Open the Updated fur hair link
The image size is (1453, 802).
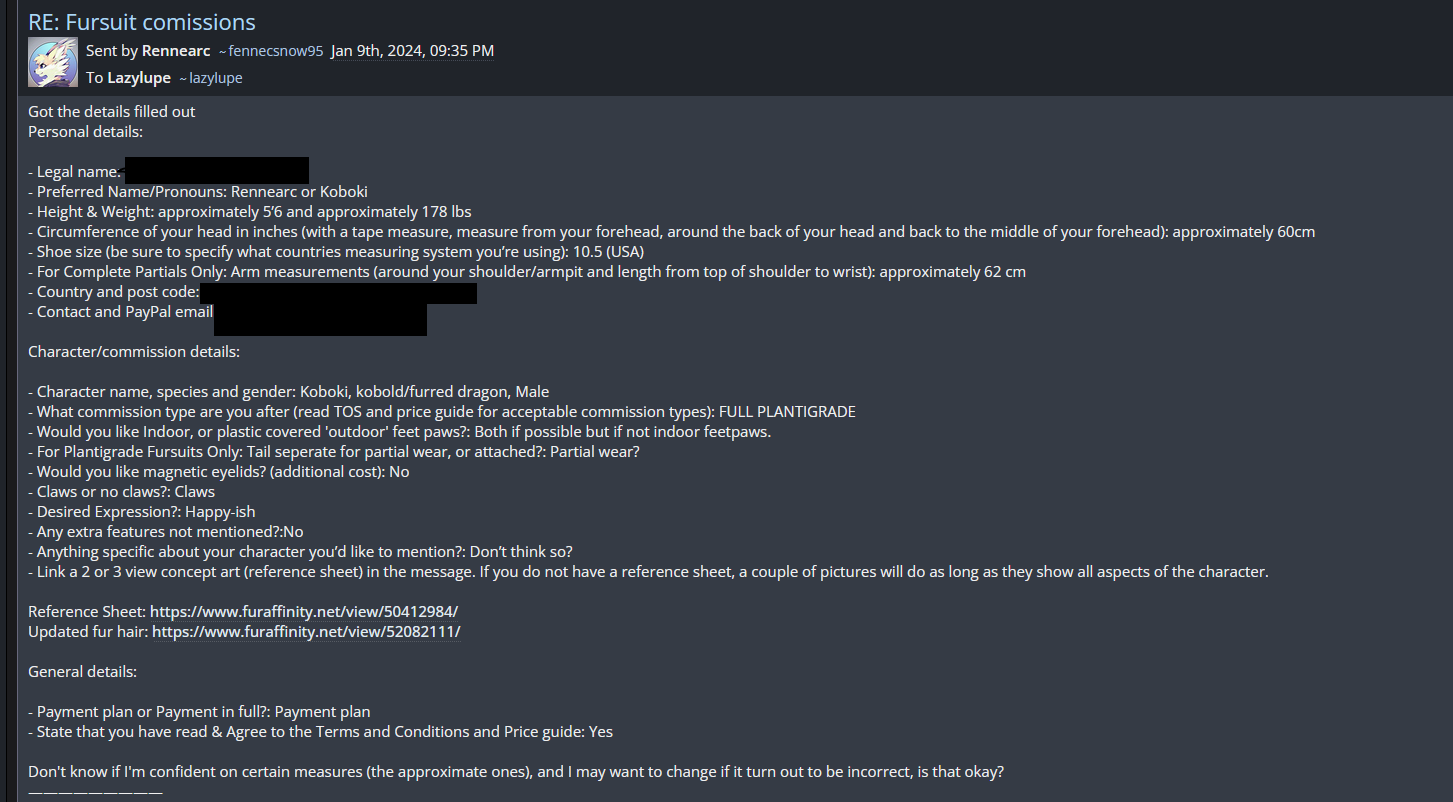tap(306, 632)
